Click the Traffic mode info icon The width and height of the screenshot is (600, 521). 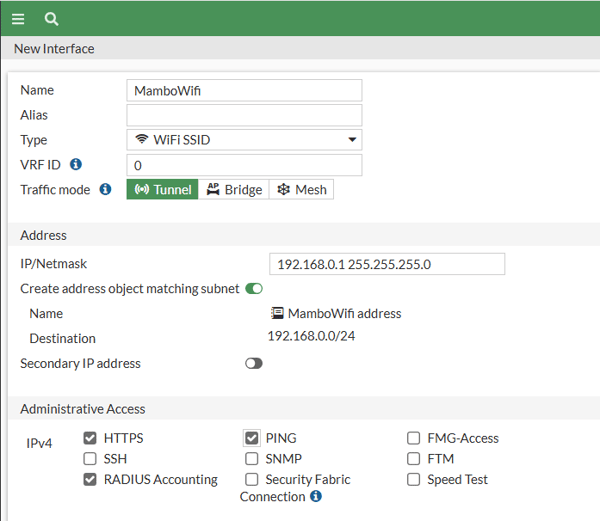pos(105,189)
